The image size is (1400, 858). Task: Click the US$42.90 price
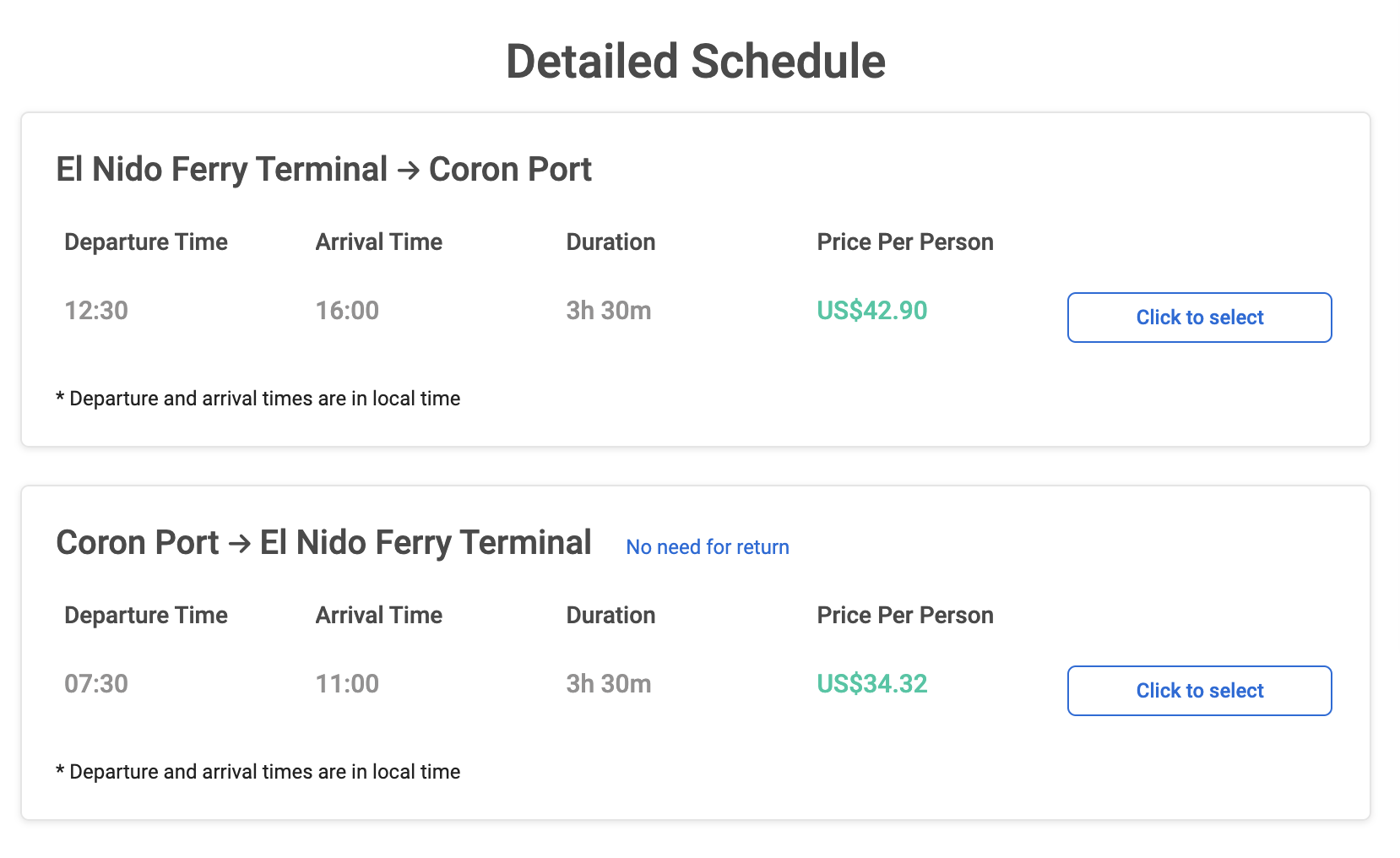point(872,311)
